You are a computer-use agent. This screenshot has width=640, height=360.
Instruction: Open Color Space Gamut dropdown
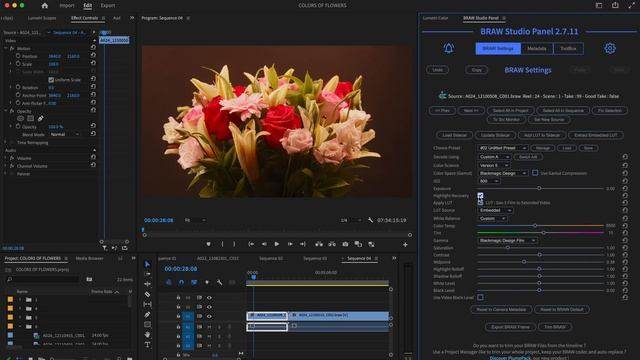click(x=503, y=173)
